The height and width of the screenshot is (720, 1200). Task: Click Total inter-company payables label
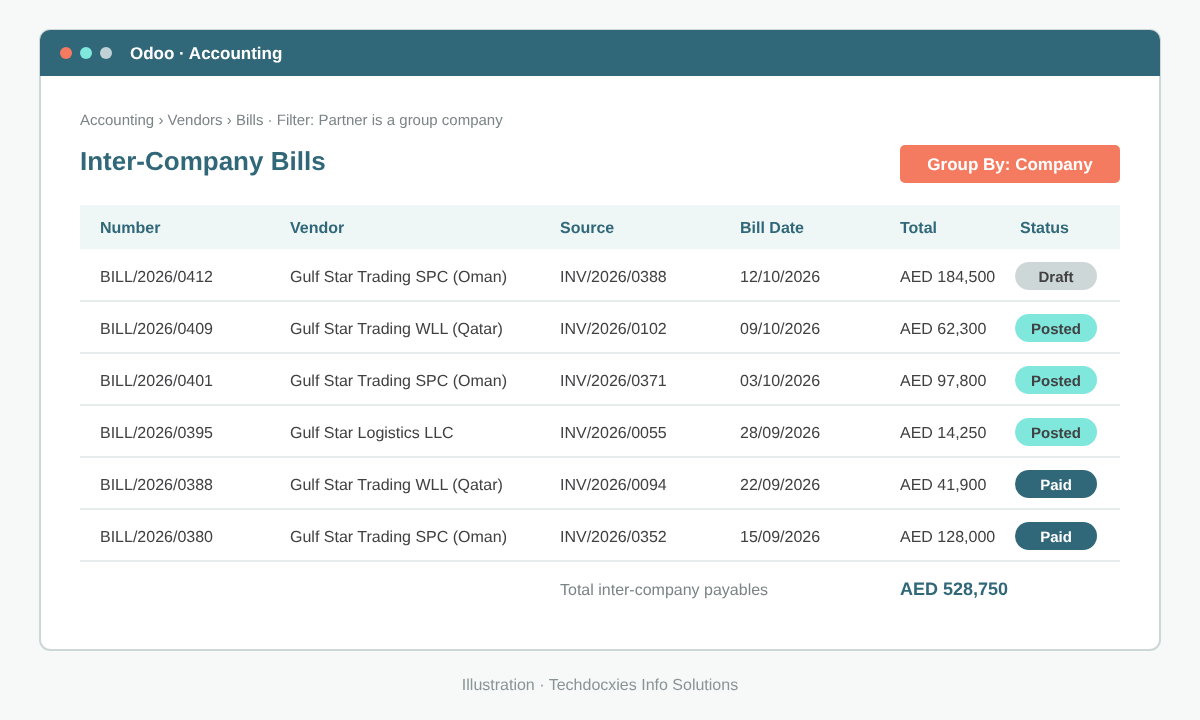click(x=664, y=590)
